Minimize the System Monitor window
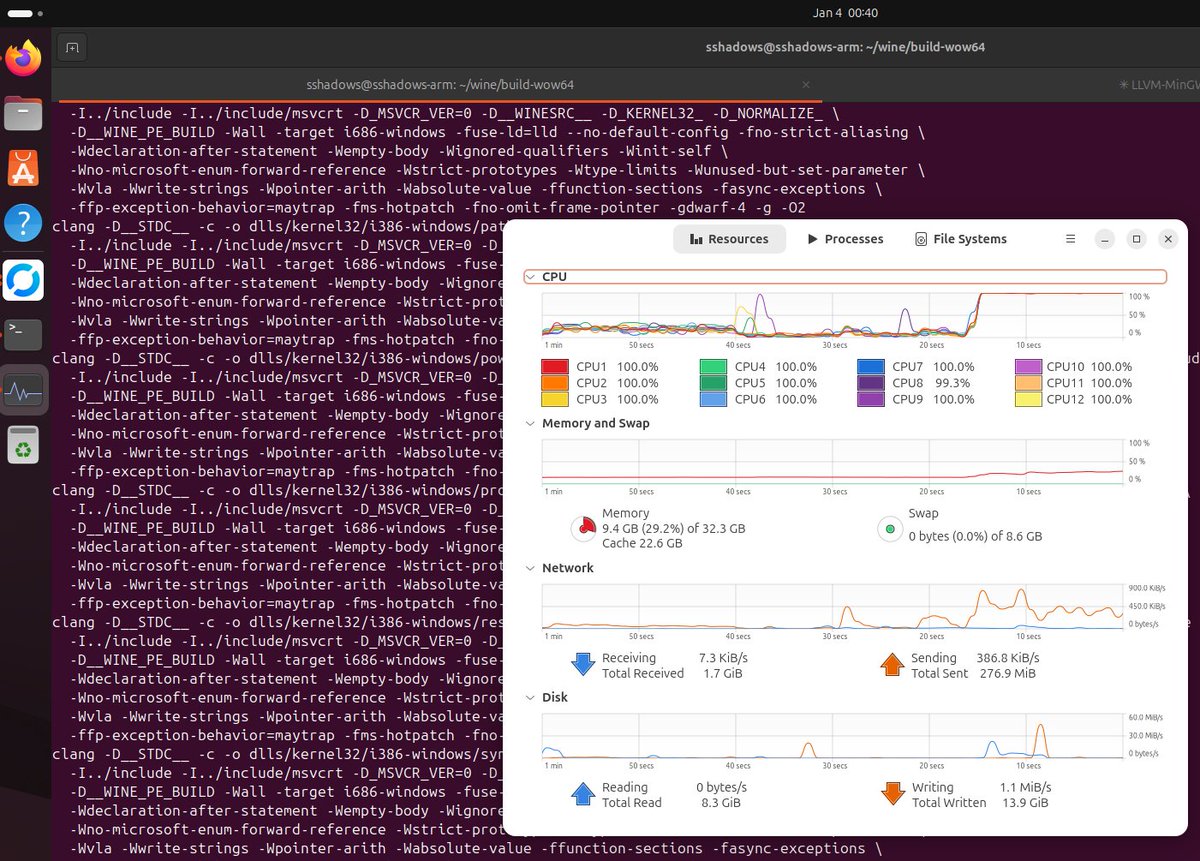 pyautogui.click(x=1105, y=239)
